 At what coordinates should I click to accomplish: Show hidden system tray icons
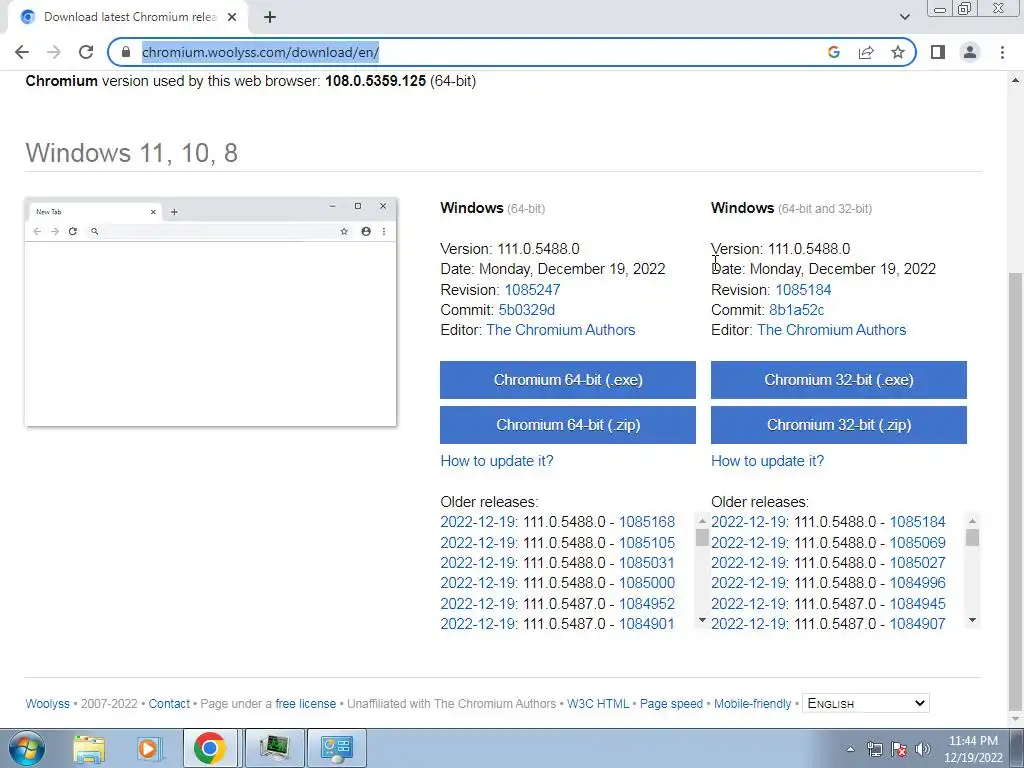[x=850, y=749]
